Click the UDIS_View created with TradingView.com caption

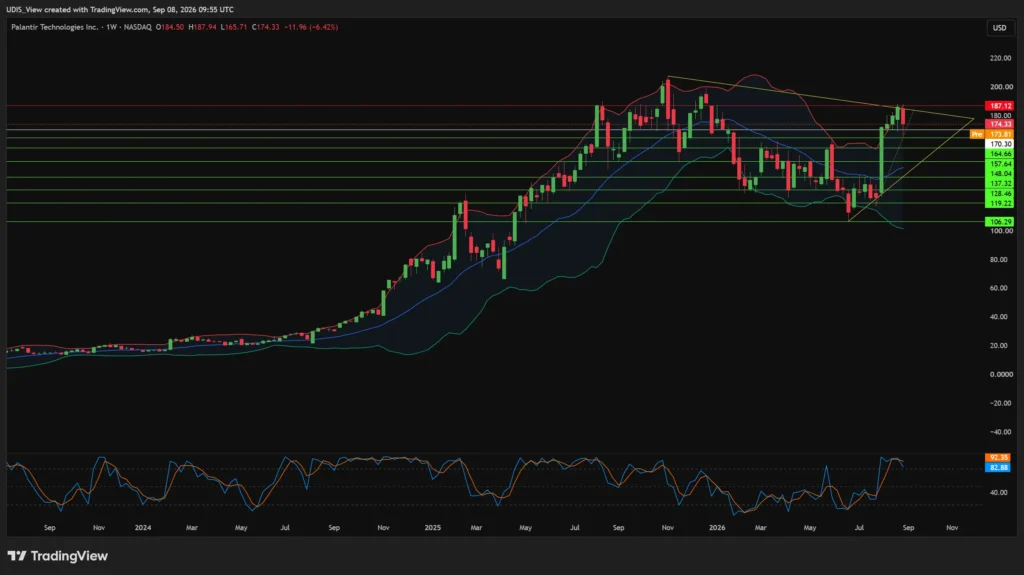[x=120, y=10]
